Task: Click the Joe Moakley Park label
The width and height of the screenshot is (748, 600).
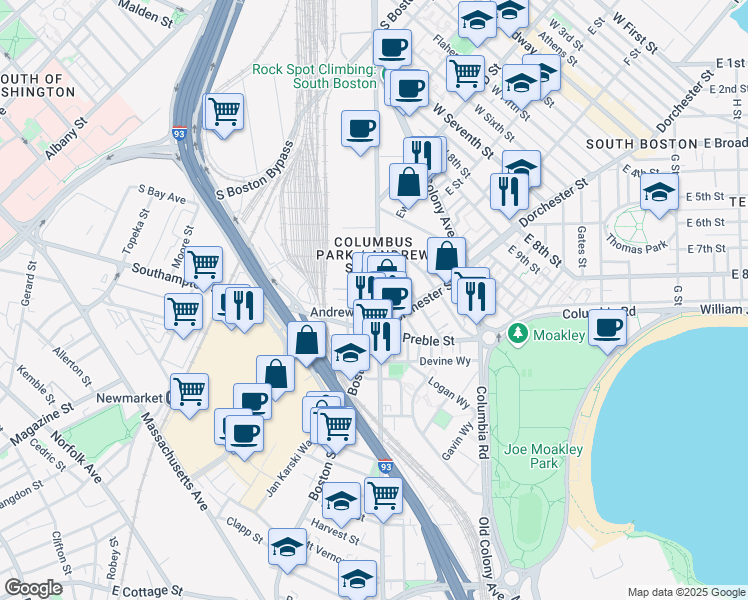Action: tap(544, 456)
